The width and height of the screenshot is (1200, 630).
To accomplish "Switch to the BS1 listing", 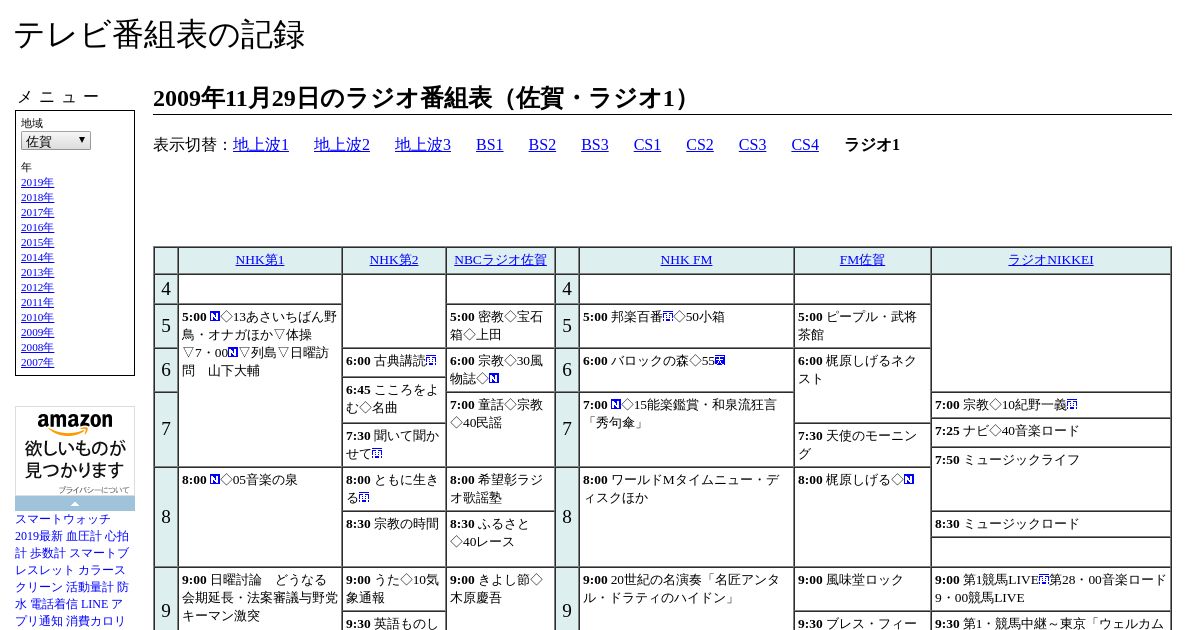I will 490,145.
